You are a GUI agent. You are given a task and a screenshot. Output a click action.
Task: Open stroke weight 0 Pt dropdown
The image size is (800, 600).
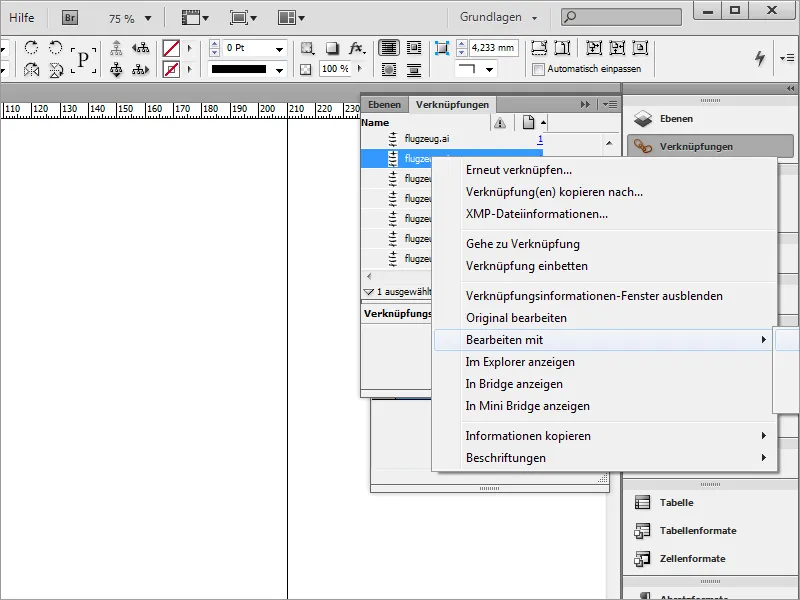[x=279, y=49]
